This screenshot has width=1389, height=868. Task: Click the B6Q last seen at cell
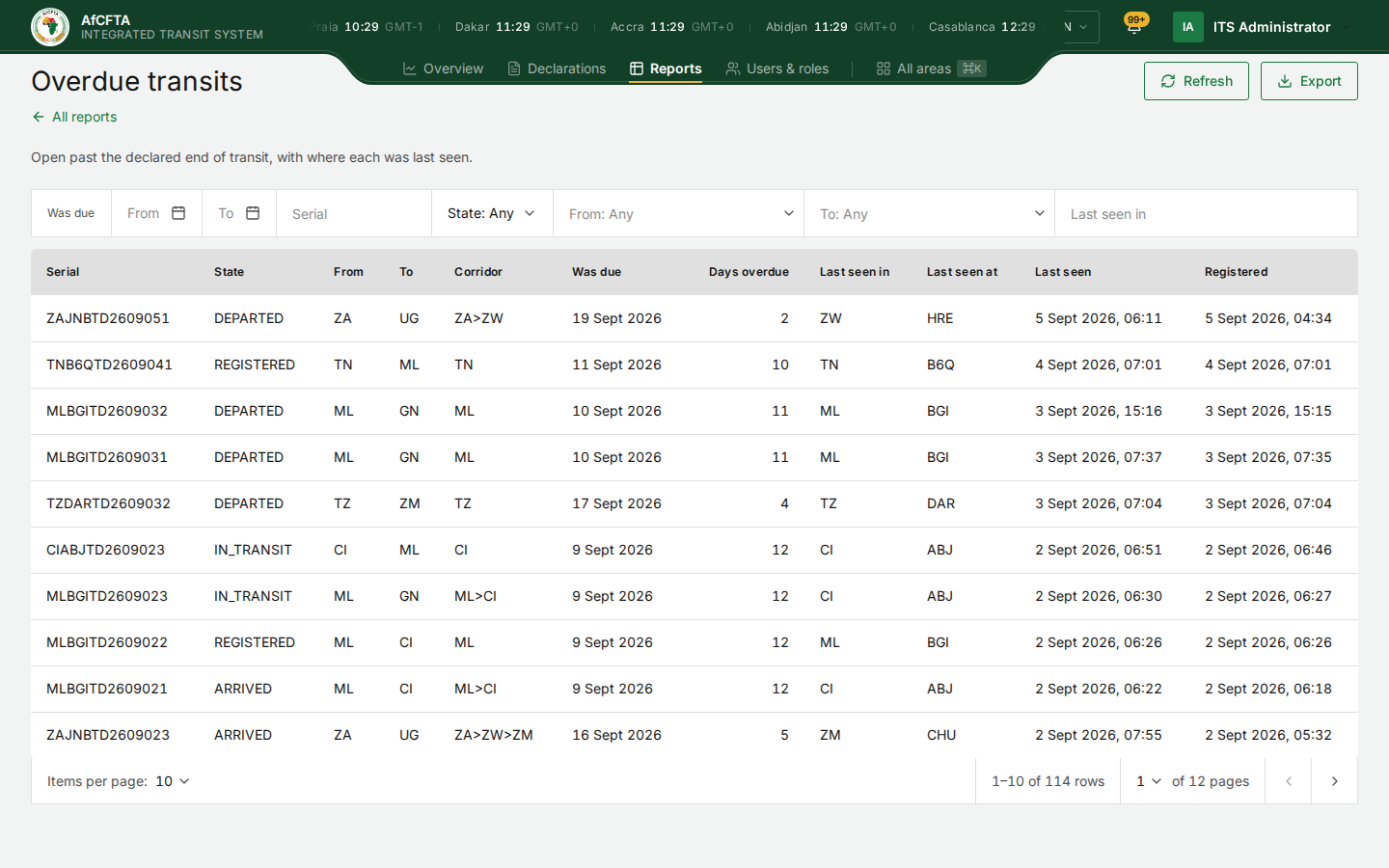[x=940, y=365]
